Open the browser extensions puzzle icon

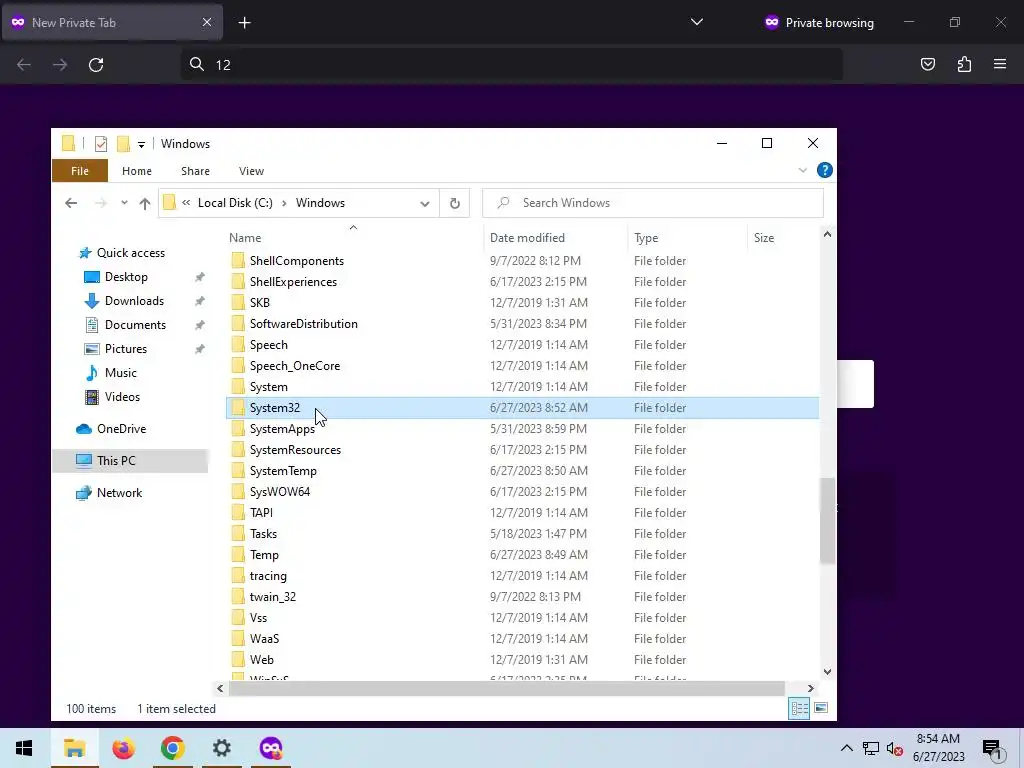click(x=964, y=64)
